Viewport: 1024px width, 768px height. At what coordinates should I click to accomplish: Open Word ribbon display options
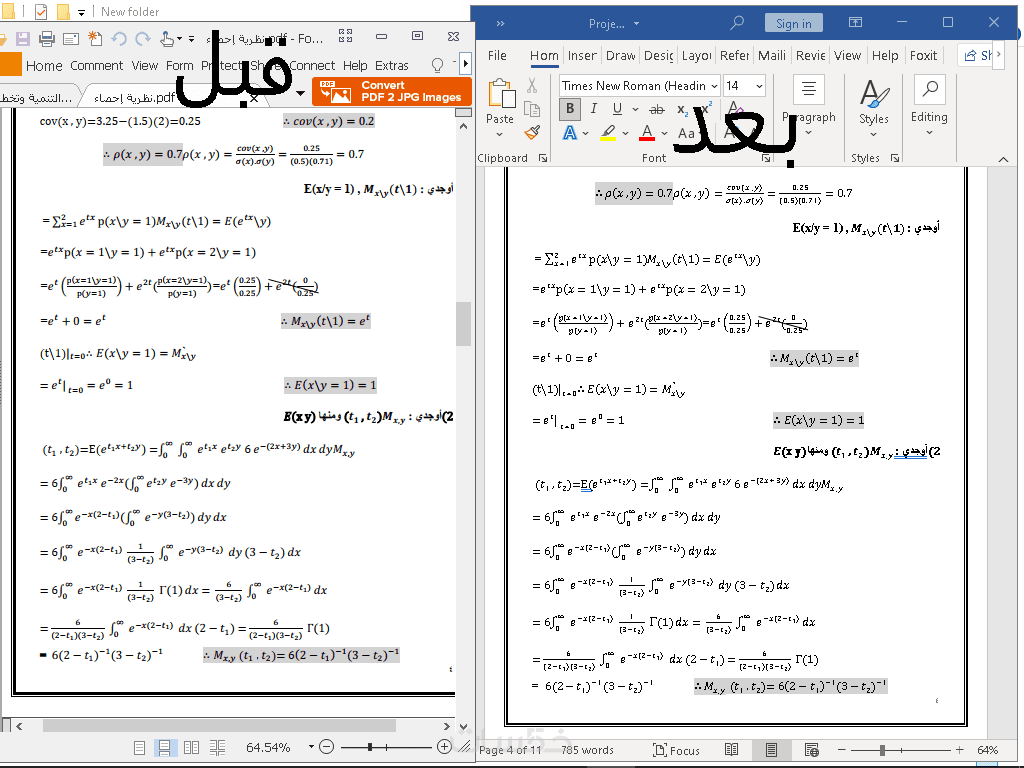click(855, 22)
